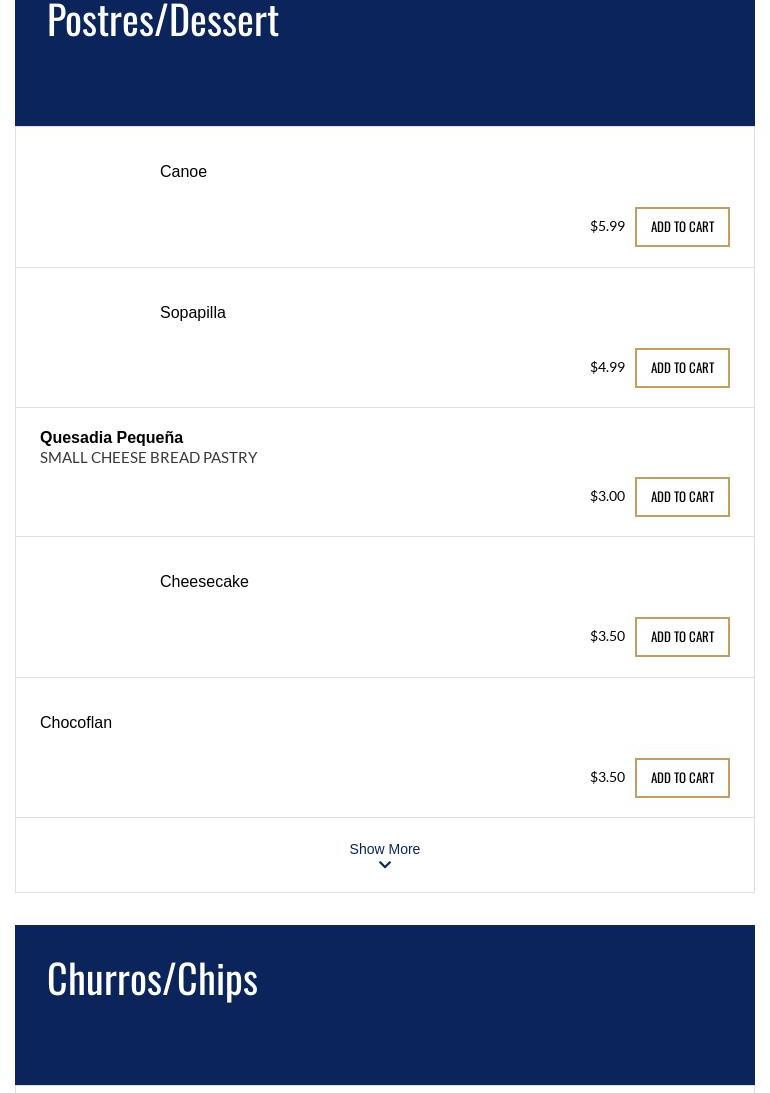Add Cheesecake to cart
This screenshot has height=1093, width=770.
click(682, 637)
